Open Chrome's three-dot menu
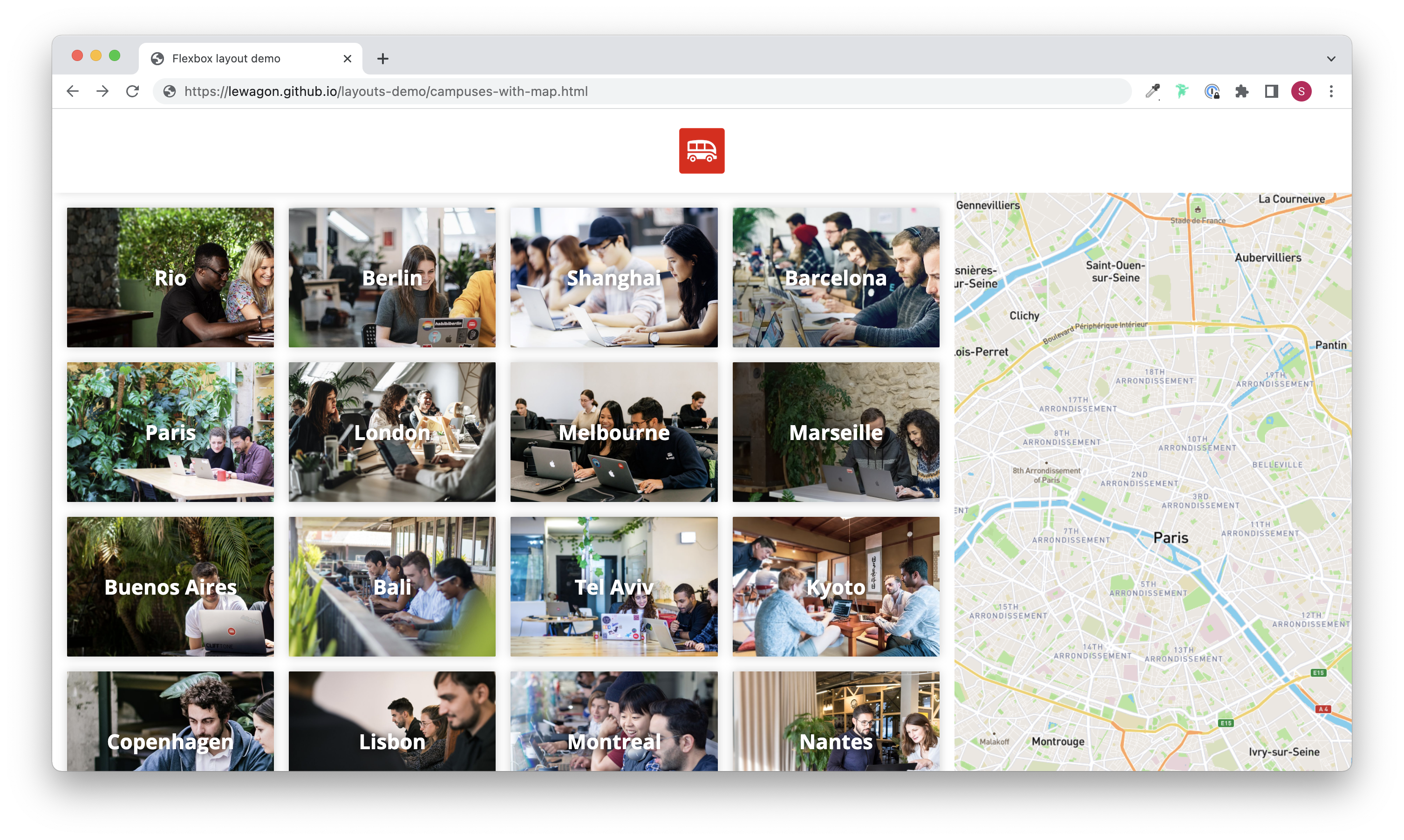The height and width of the screenshot is (840, 1404). [x=1331, y=91]
